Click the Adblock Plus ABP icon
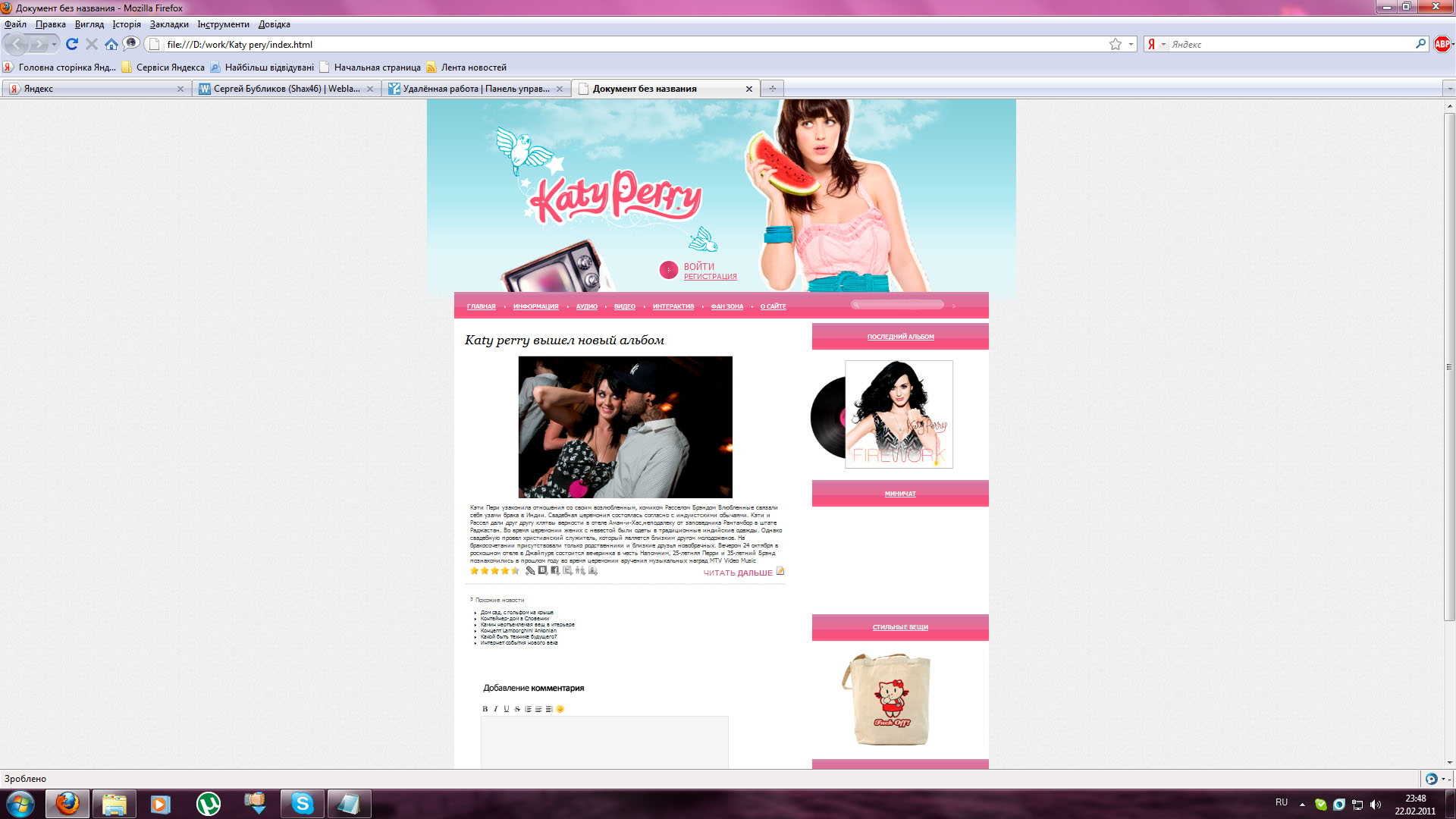1456x819 pixels. click(x=1442, y=45)
